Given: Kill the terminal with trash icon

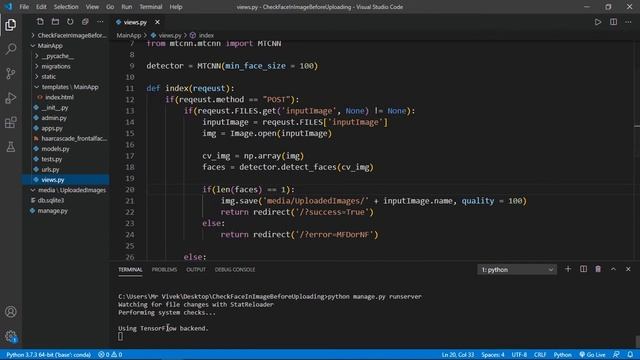Looking at the screenshot, I should tap(598, 269).
